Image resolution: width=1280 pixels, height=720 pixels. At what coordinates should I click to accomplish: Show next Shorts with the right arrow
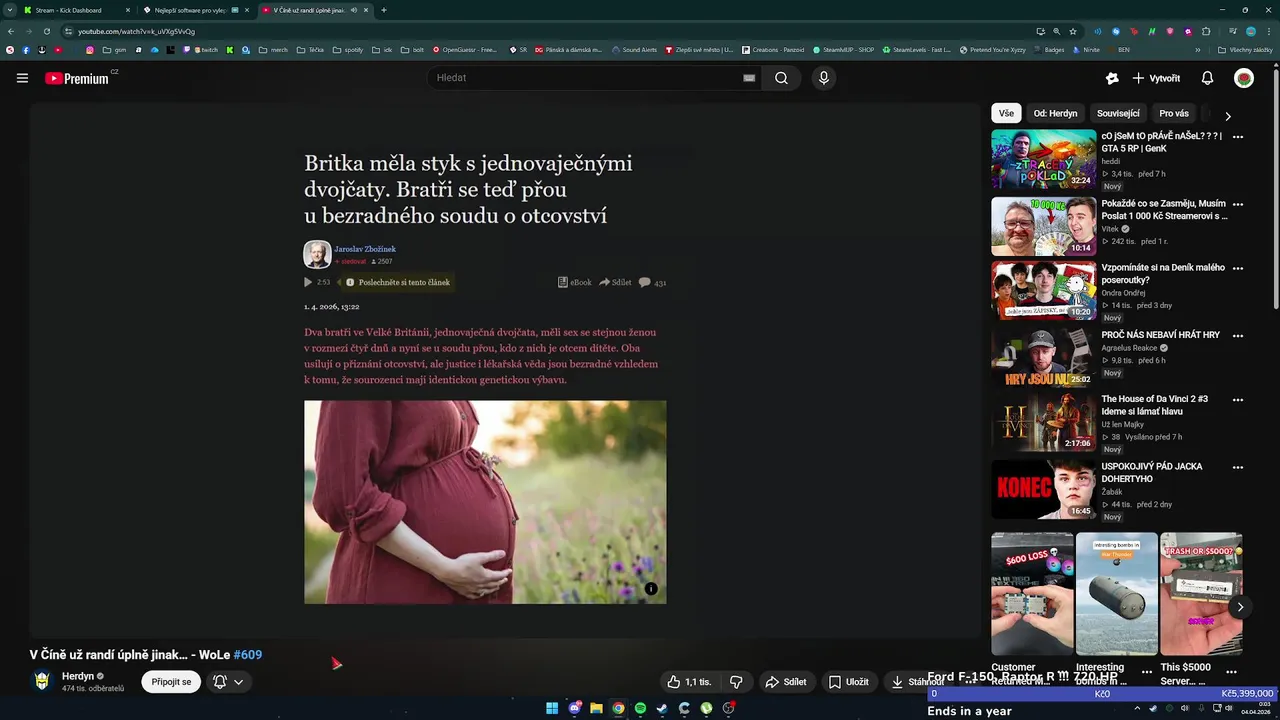tap(1240, 607)
